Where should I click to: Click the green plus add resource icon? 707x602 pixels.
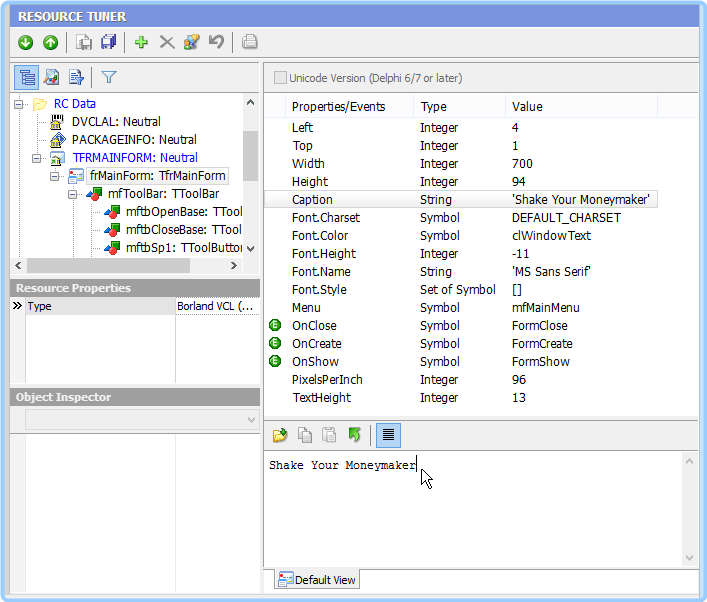[x=142, y=42]
